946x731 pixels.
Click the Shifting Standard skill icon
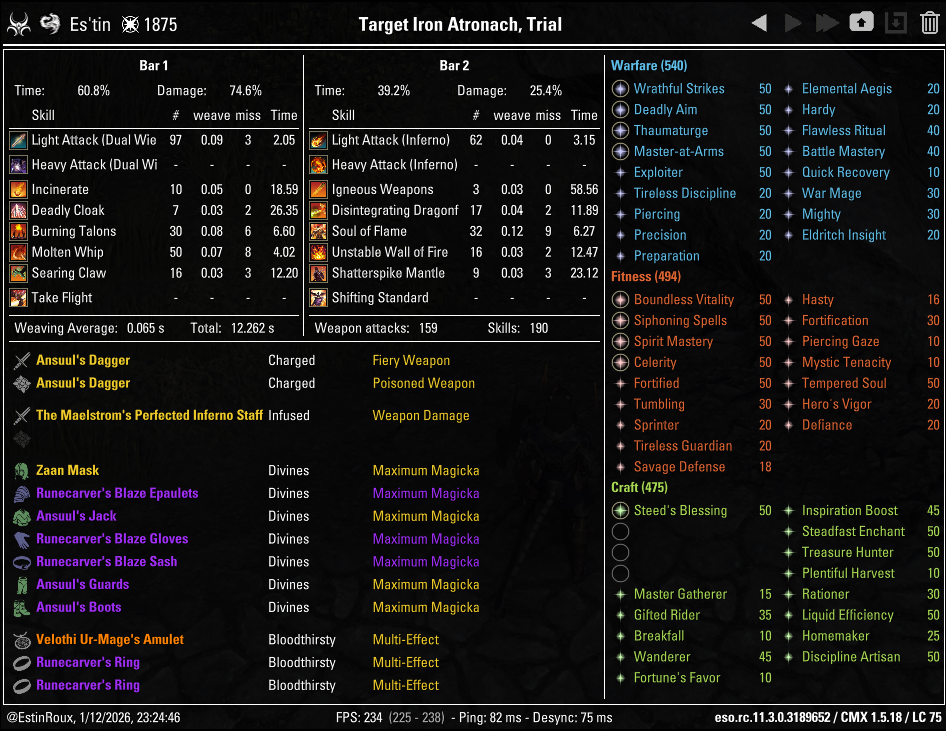[318, 297]
